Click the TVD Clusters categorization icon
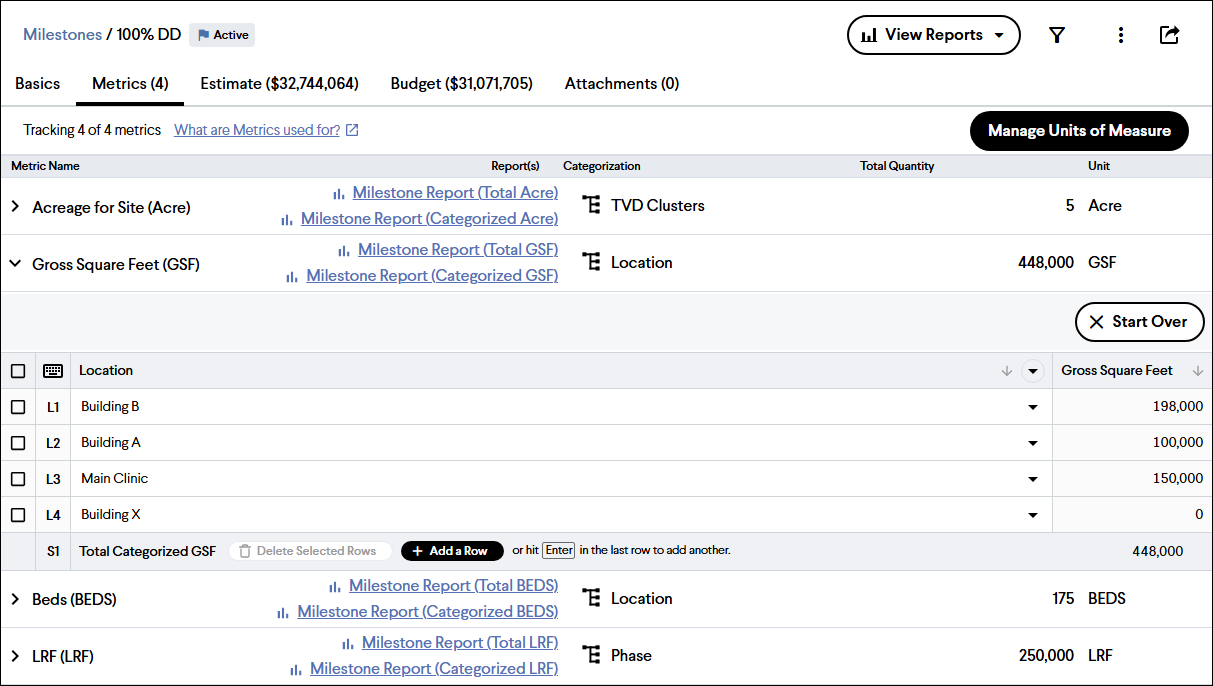 592,205
